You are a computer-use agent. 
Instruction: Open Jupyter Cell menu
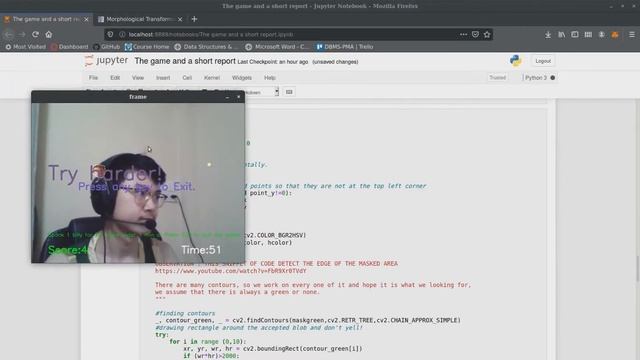[x=187, y=78]
